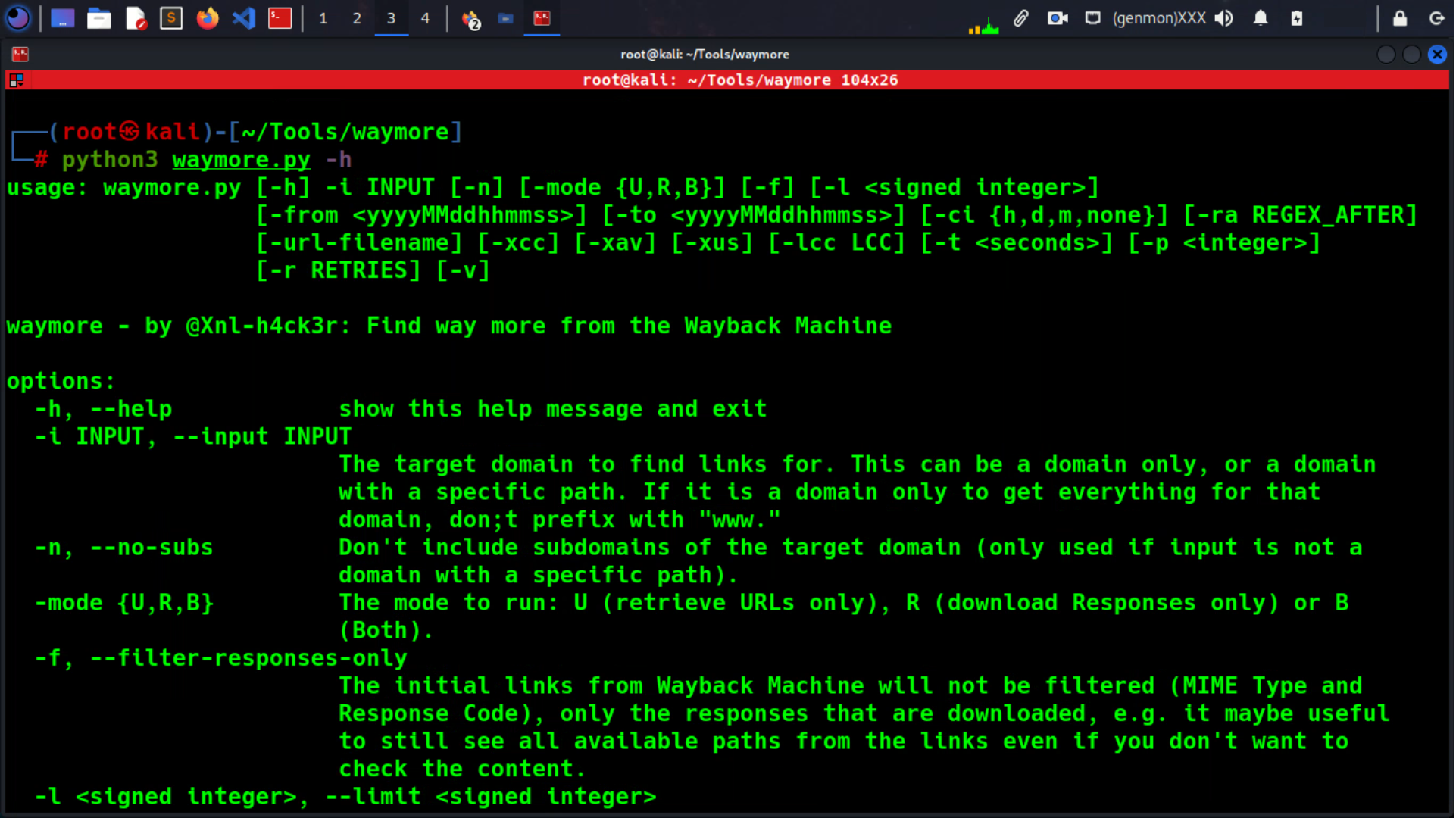Screen dimensions: 1456x818
Task: Click '[-url-filename]' in the usage text
Action: [x=359, y=243]
